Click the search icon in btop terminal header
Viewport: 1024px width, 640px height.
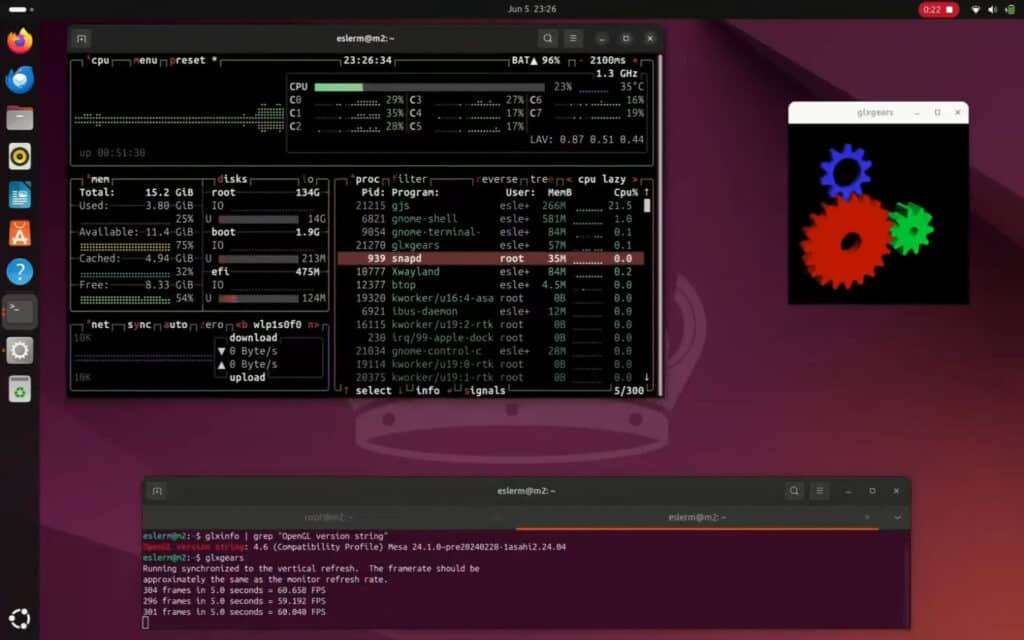point(548,39)
